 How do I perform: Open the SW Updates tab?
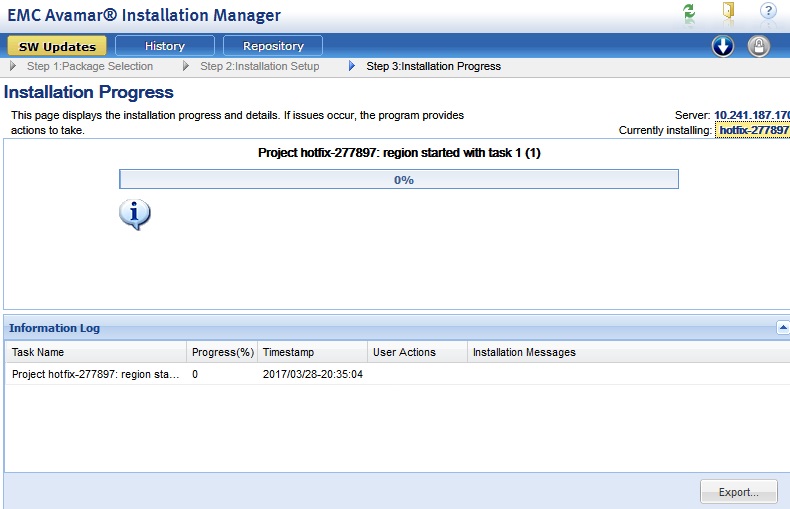57,46
